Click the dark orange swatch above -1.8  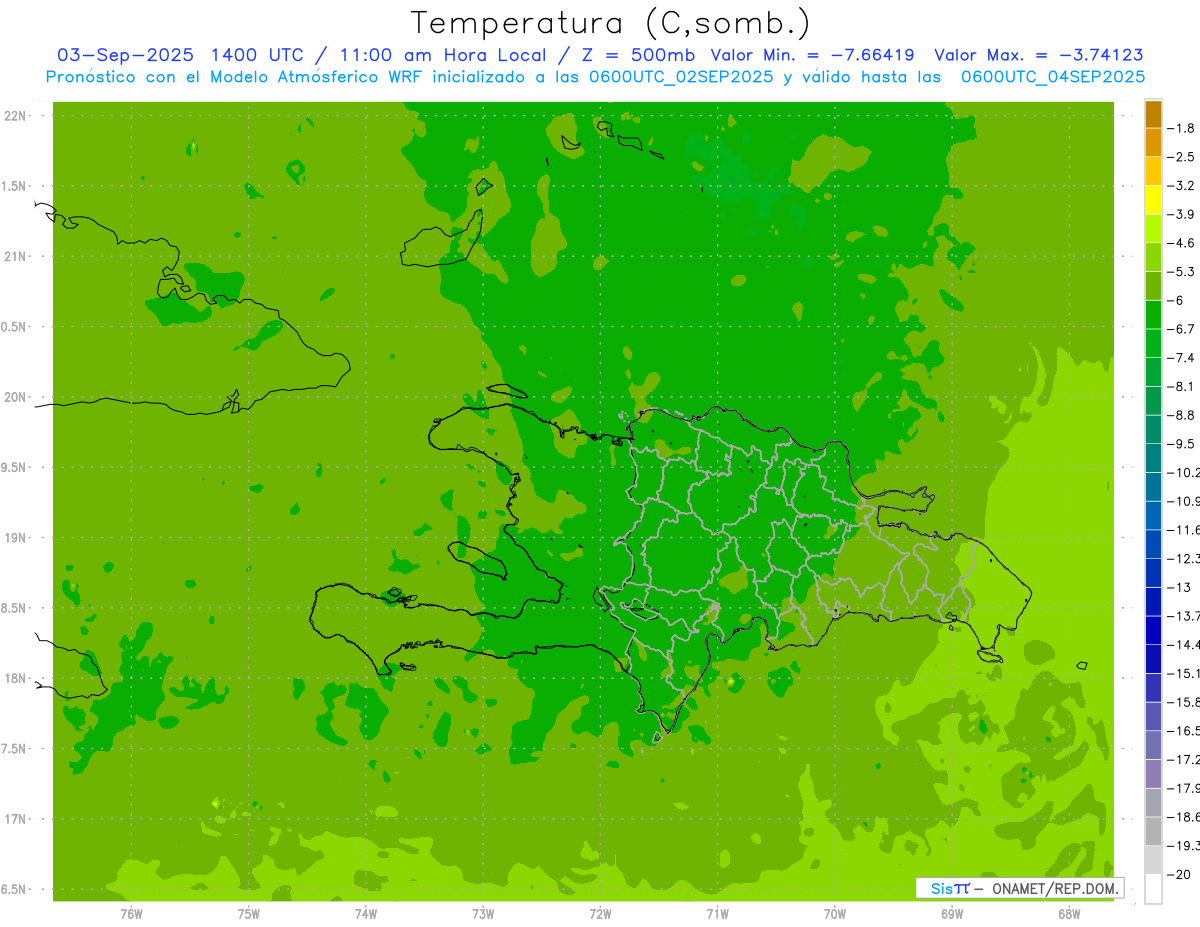click(1153, 114)
